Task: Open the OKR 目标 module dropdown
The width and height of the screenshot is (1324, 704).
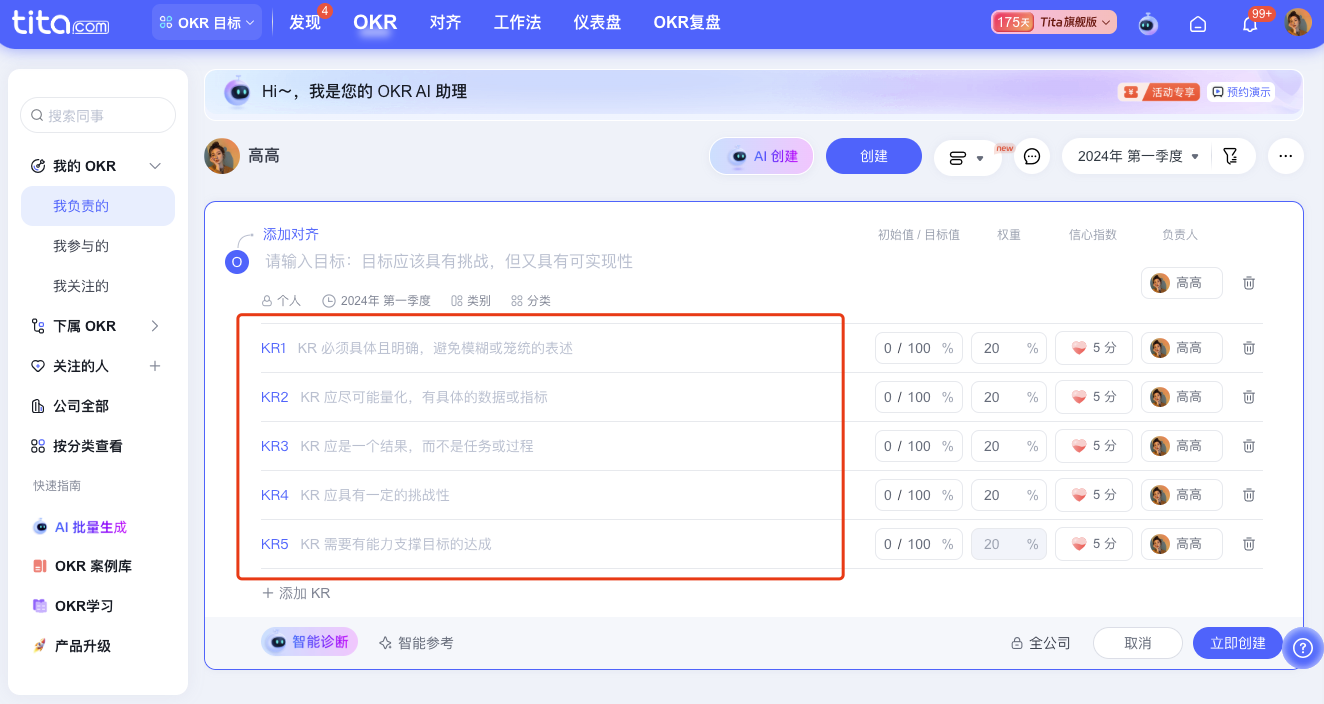Action: [x=207, y=23]
